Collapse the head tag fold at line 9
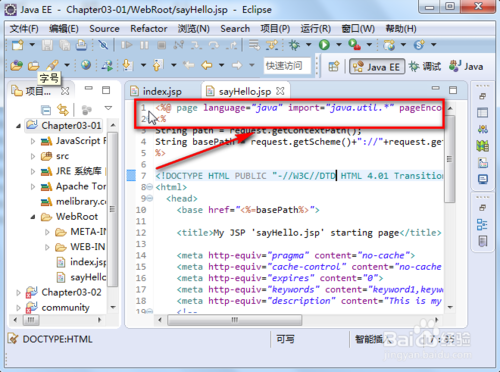Screen dimensions: 500x372 pos(150,198)
